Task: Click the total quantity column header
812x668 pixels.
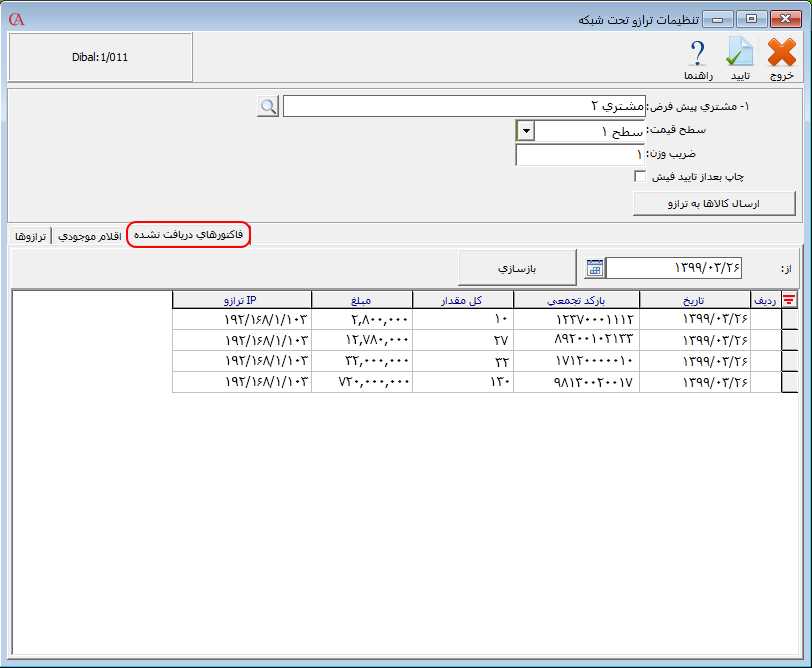Action: pos(462,299)
